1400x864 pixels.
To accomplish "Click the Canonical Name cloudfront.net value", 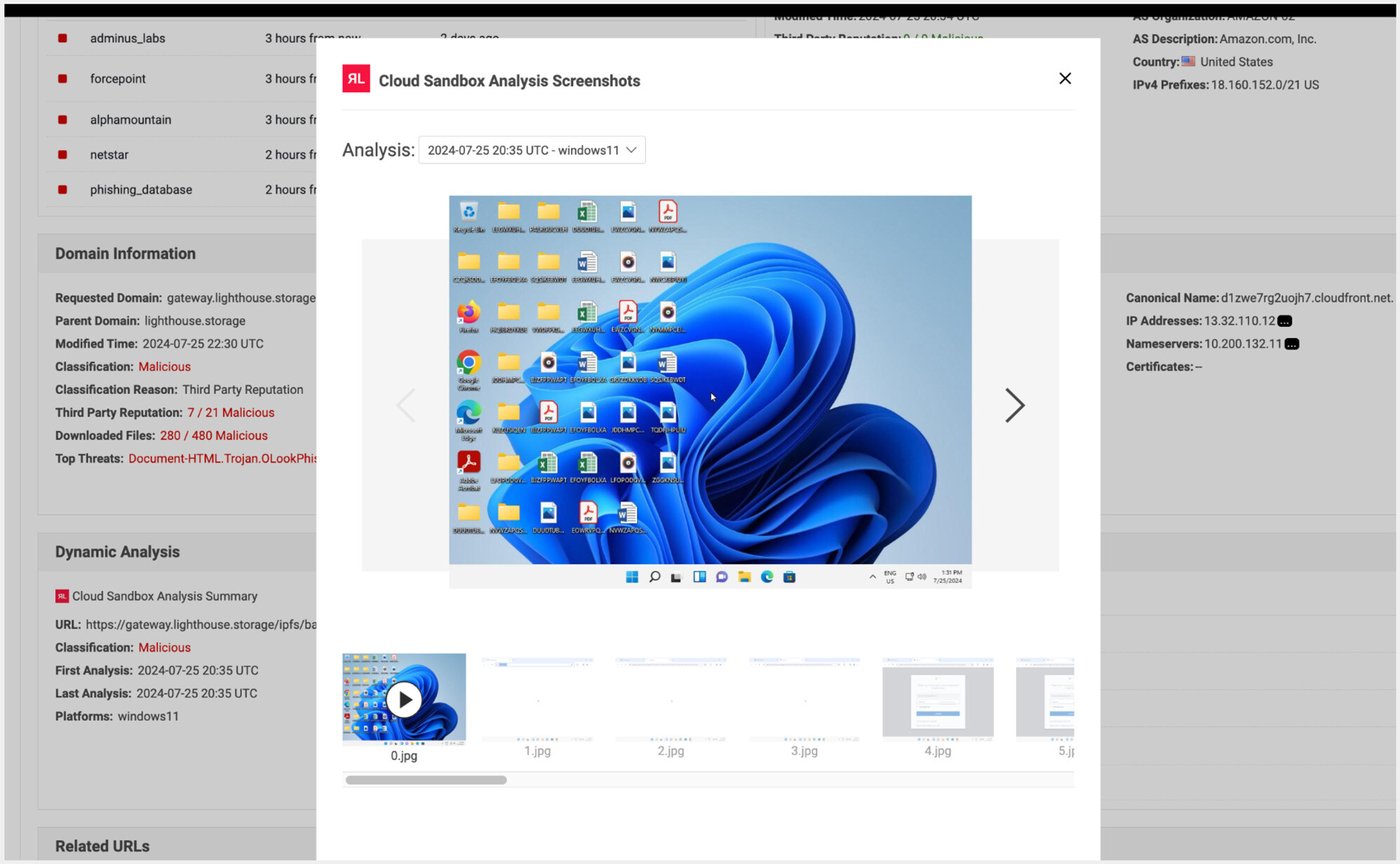I will coord(1307,298).
